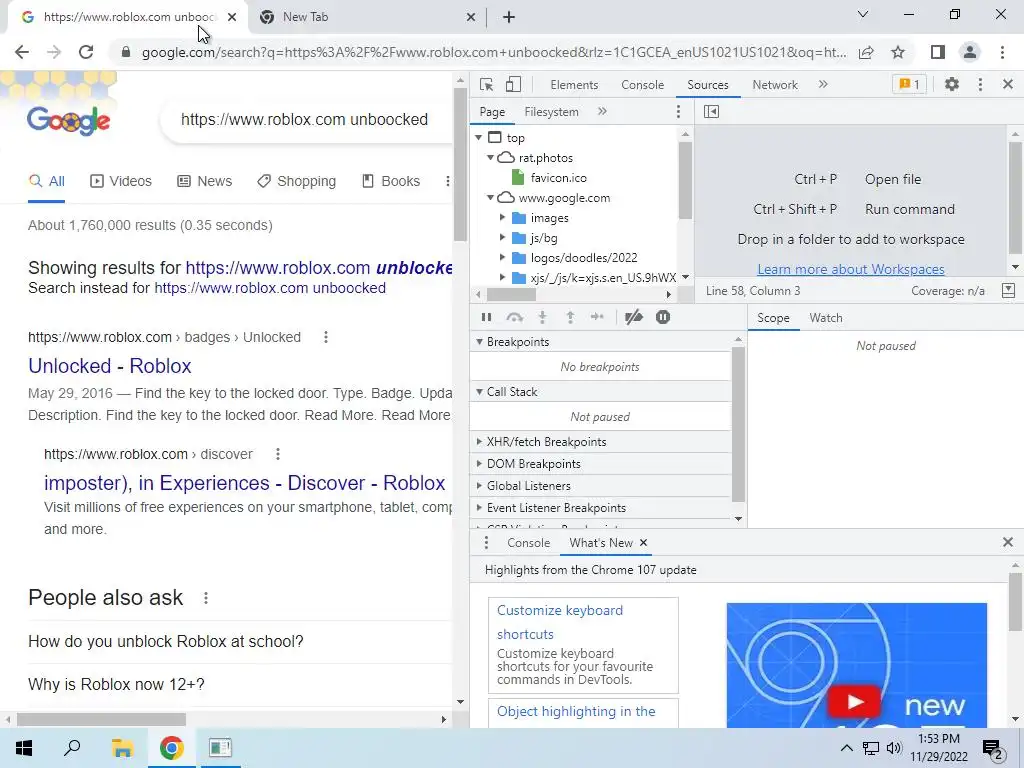The width and height of the screenshot is (1024, 768).
Task: Select the inspect element picker icon
Action: coord(486,84)
